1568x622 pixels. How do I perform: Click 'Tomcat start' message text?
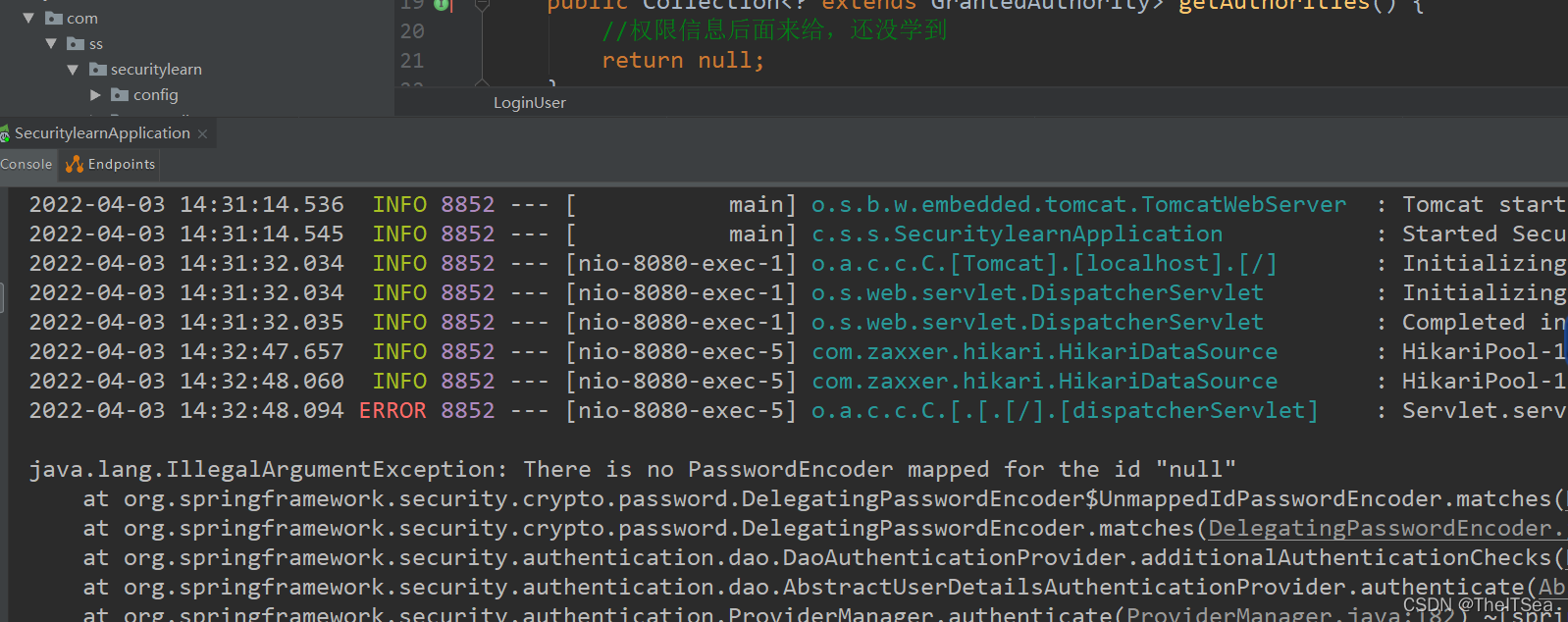coord(1484,204)
